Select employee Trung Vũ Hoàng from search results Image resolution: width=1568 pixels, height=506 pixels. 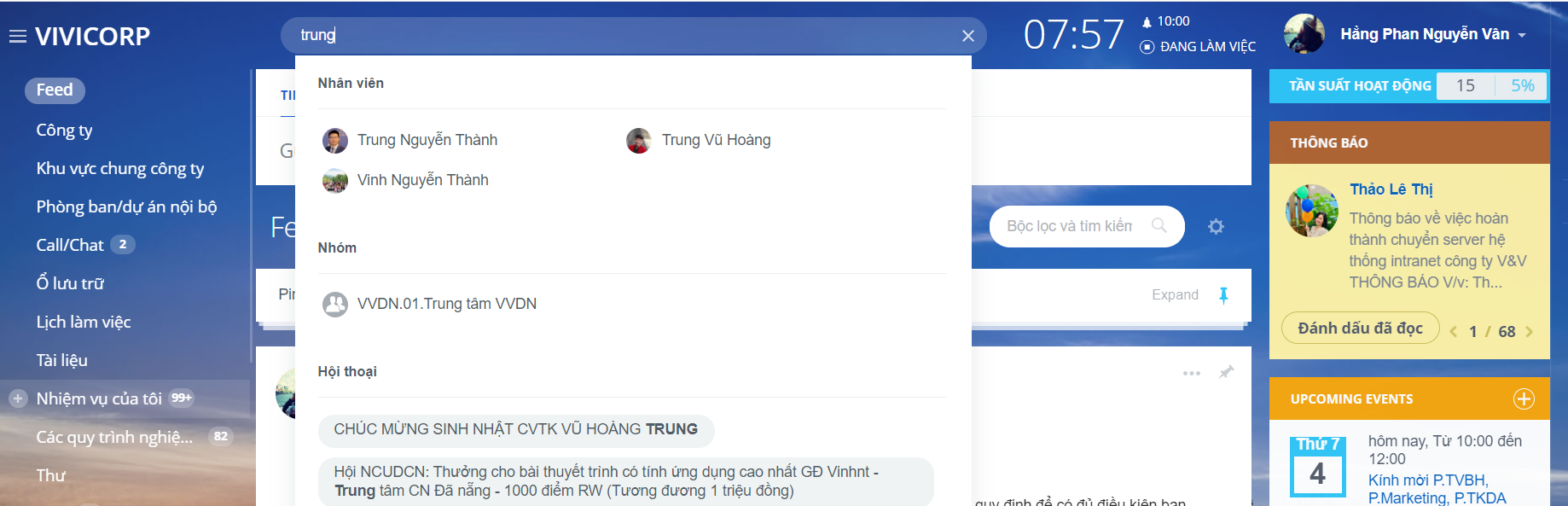[699, 140]
